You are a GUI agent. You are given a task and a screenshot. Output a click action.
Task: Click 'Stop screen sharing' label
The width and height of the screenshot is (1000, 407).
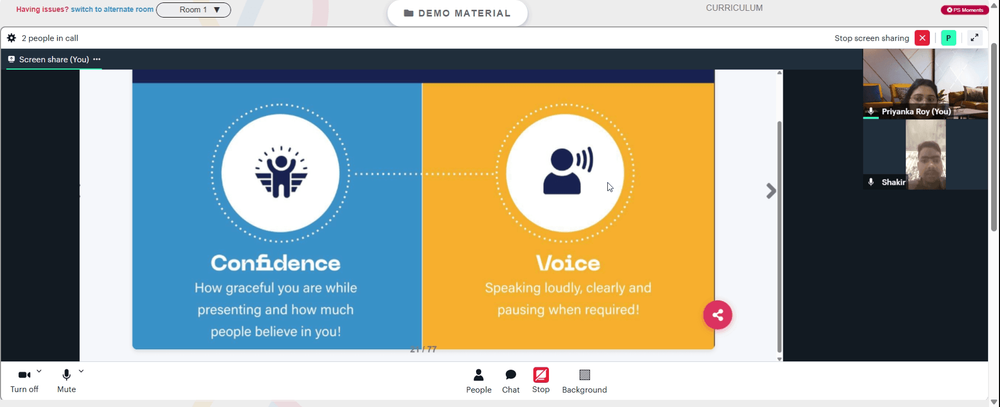[x=872, y=38]
